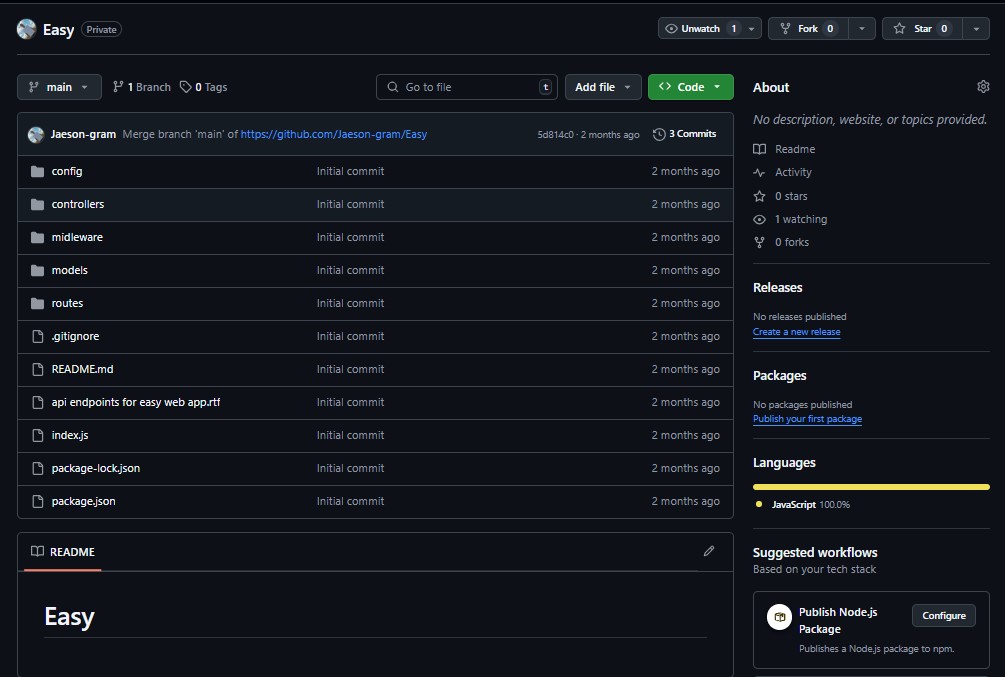Open commit hash 5d814c0
This screenshot has height=677, width=1005.
tap(555, 135)
